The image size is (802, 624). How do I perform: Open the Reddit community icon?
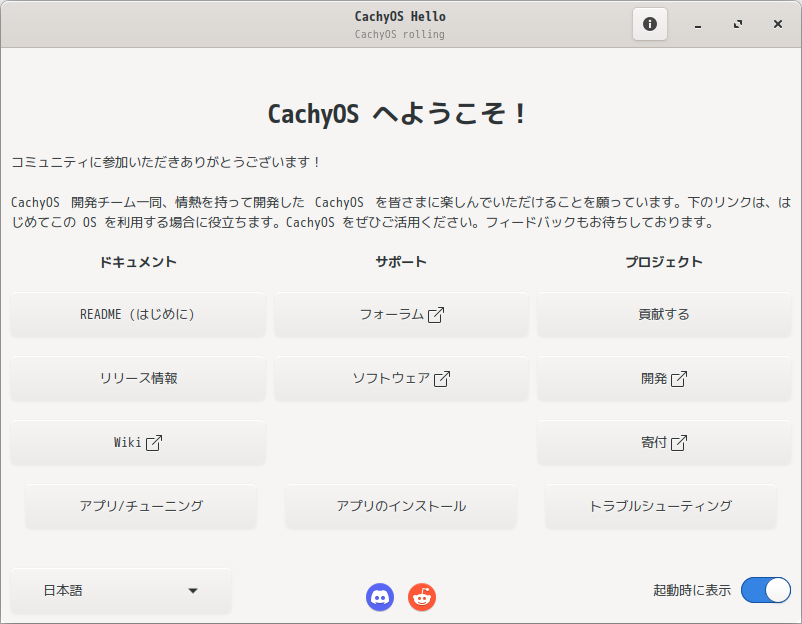422,597
